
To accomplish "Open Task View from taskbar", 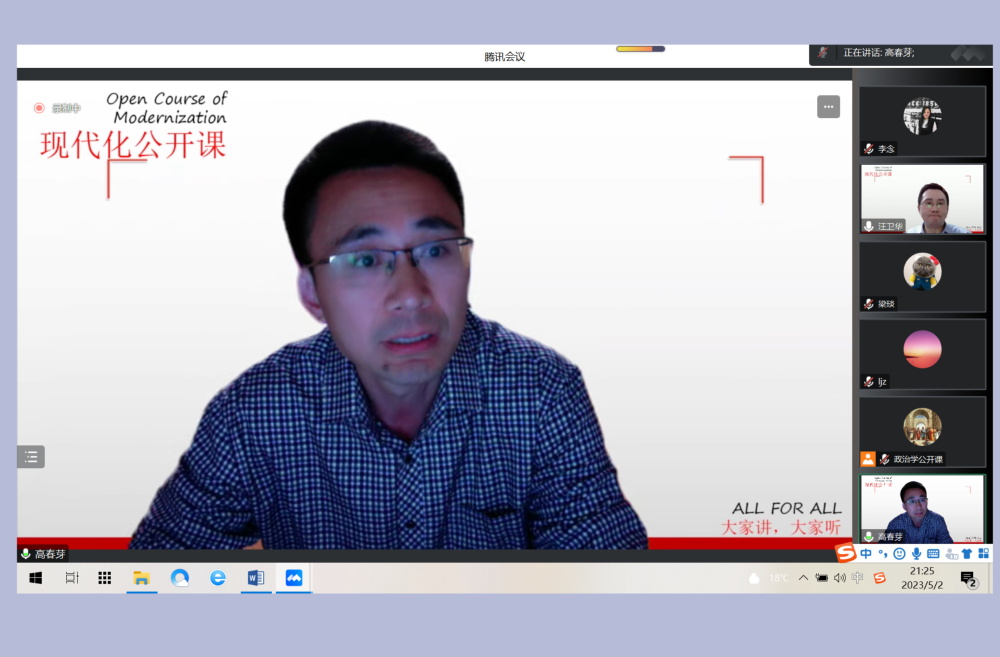I will tap(72, 578).
